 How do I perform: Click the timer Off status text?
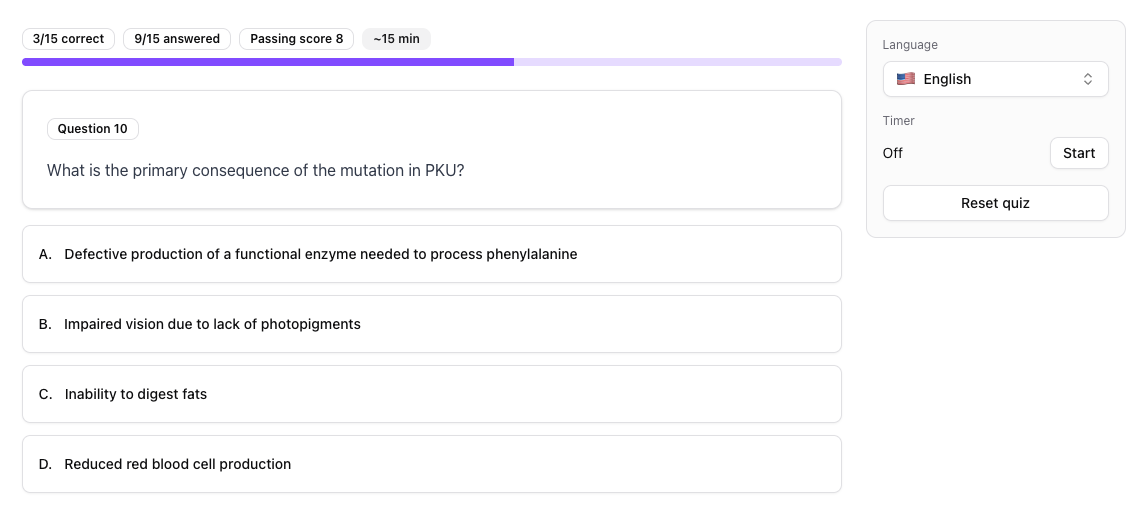(893, 153)
